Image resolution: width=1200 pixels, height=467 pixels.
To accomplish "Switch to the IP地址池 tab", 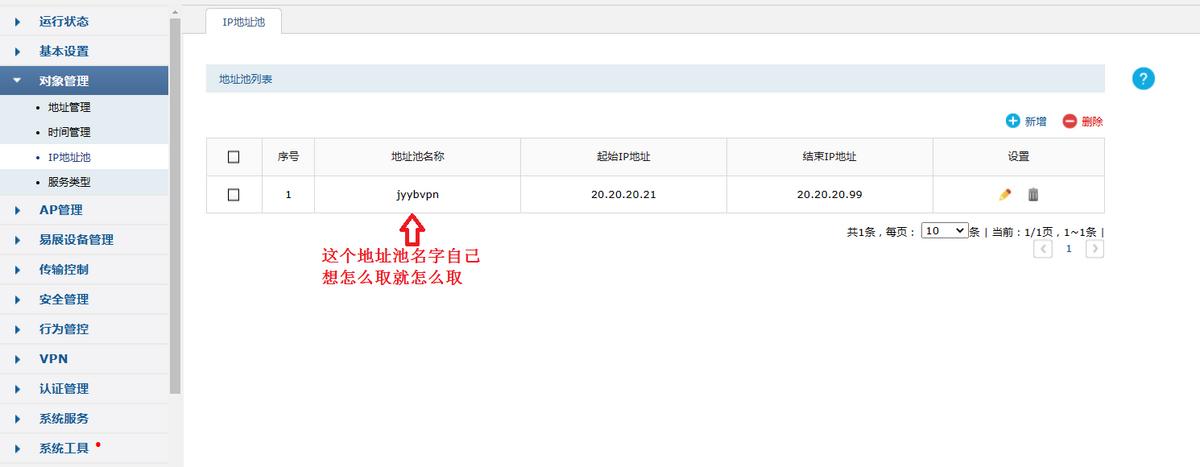I will point(243,21).
